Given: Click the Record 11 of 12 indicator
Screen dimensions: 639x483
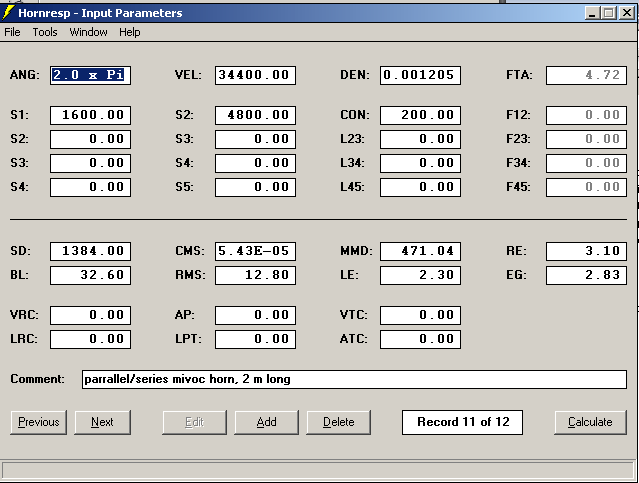Looking at the screenshot, I should click(463, 422).
